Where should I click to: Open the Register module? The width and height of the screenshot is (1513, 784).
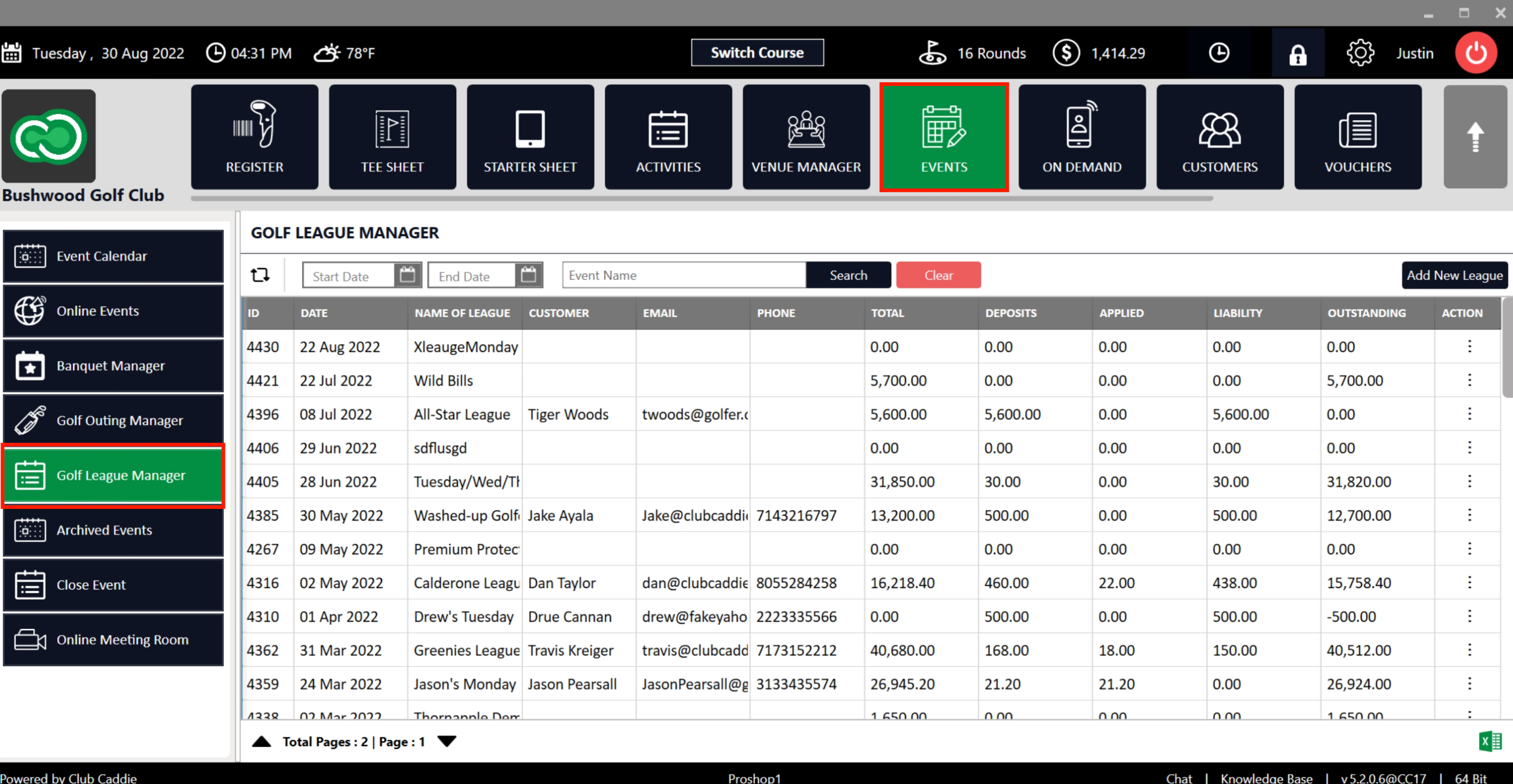pyautogui.click(x=254, y=137)
